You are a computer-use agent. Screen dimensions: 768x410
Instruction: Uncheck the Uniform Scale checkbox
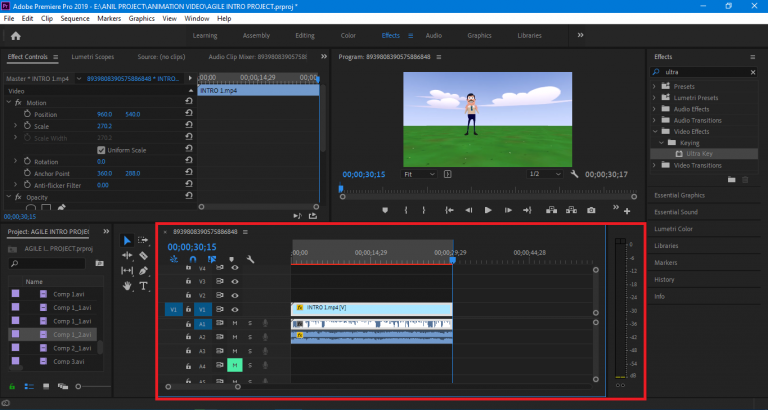[101, 150]
